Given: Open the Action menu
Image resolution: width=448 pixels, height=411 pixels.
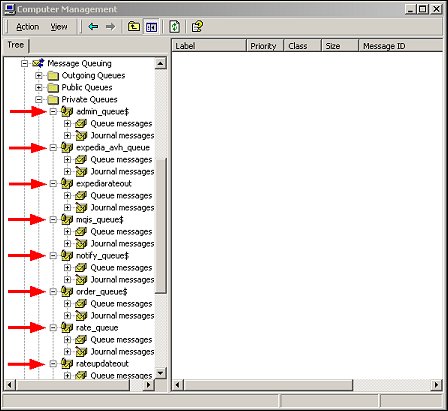Looking at the screenshot, I should pyautogui.click(x=28, y=27).
